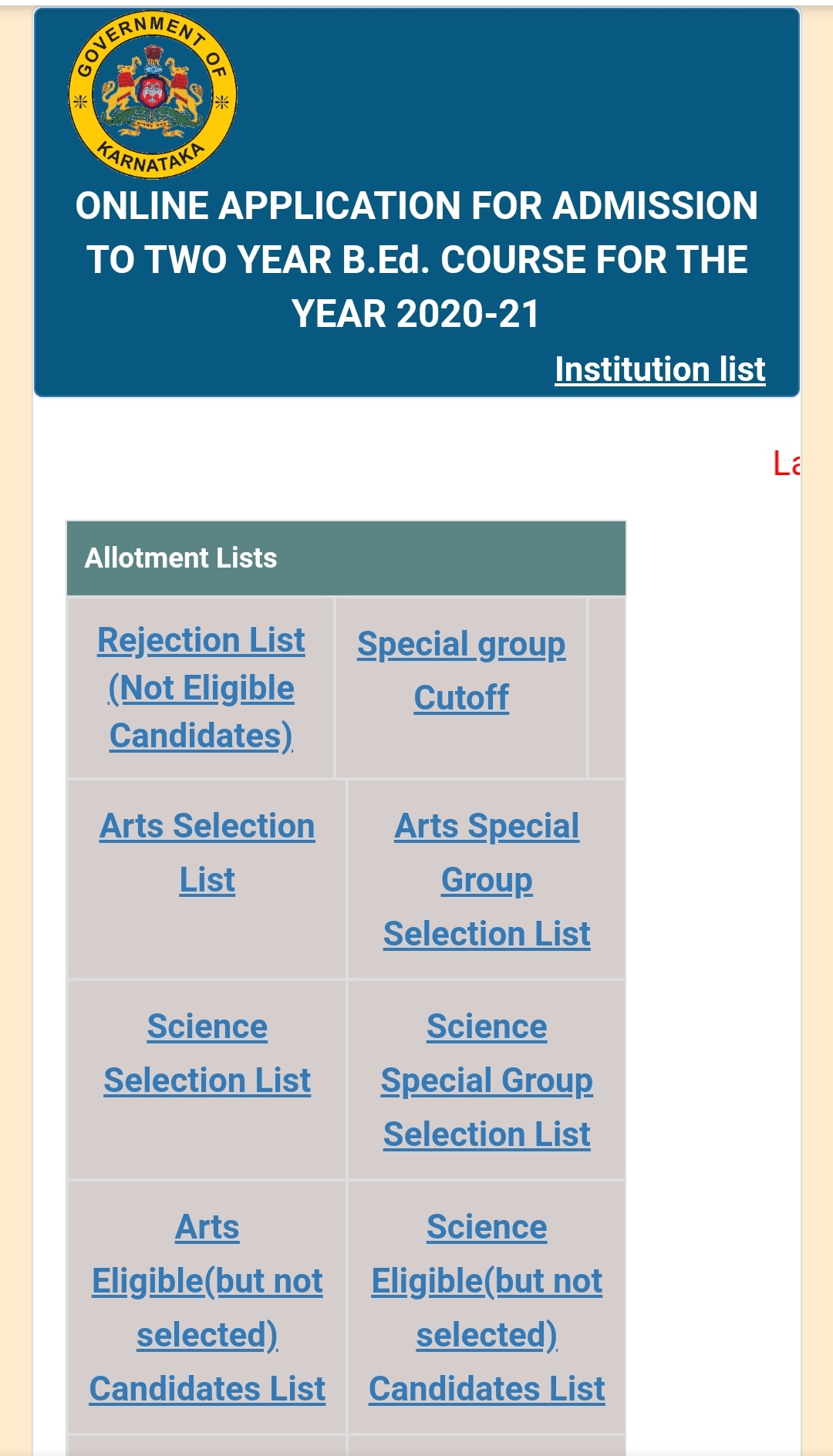The image size is (833, 1456).
Task: Open Science Eligible but not selected Candidates List
Action: pos(487,1307)
